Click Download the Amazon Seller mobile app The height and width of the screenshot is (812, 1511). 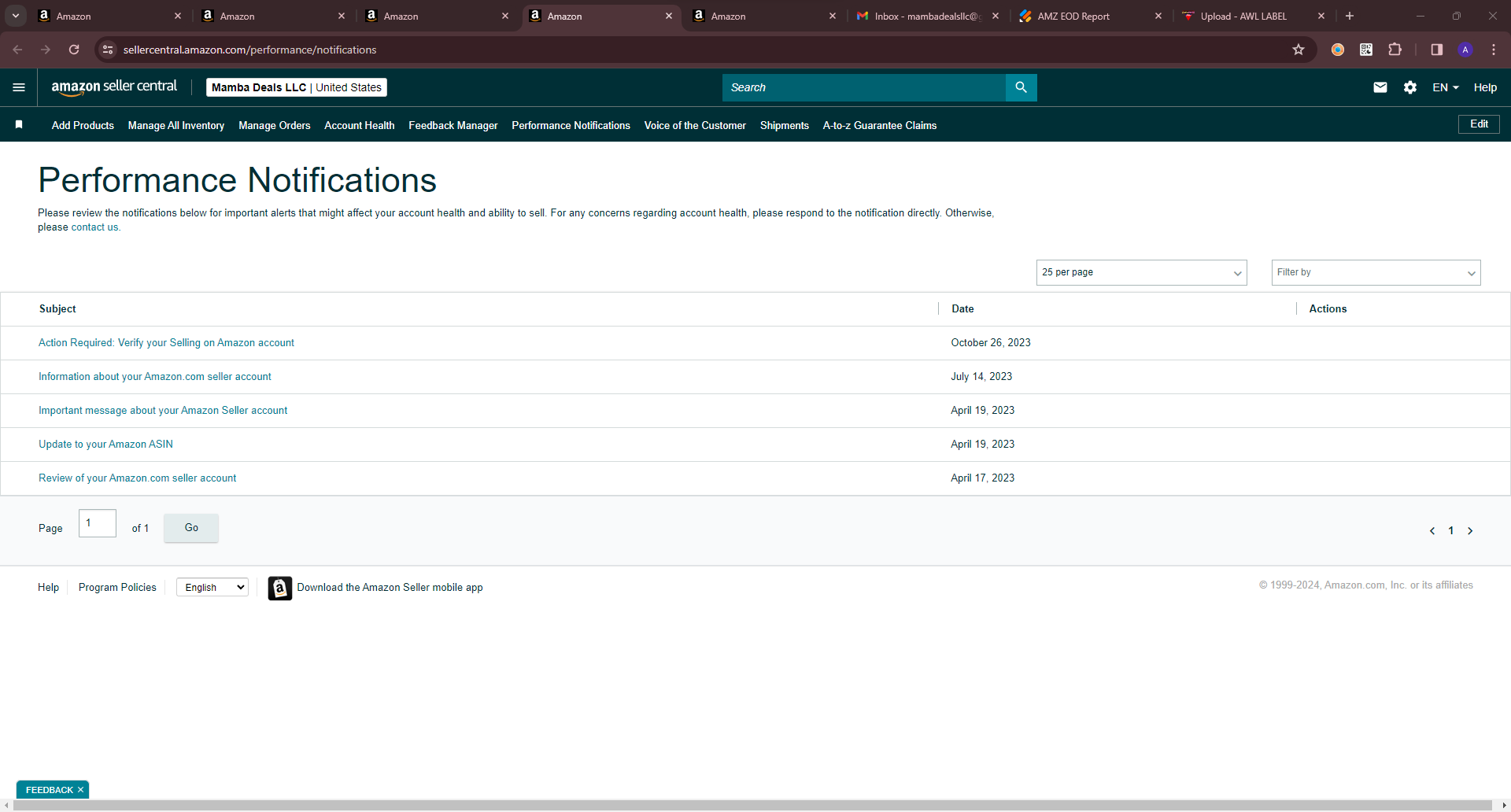point(390,588)
